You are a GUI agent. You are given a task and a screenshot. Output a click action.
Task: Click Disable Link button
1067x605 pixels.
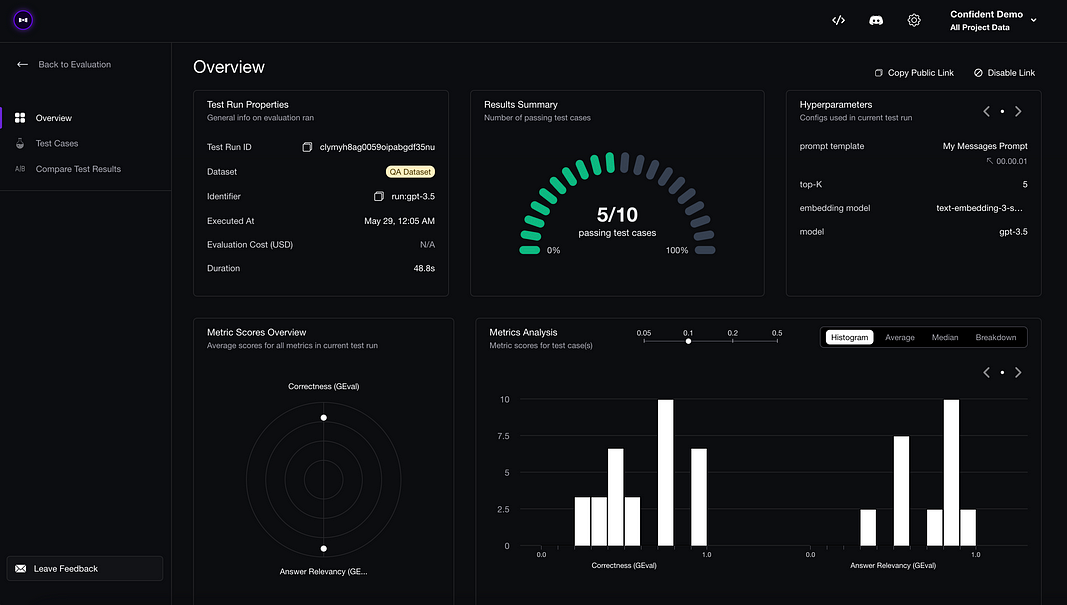pos(1004,73)
